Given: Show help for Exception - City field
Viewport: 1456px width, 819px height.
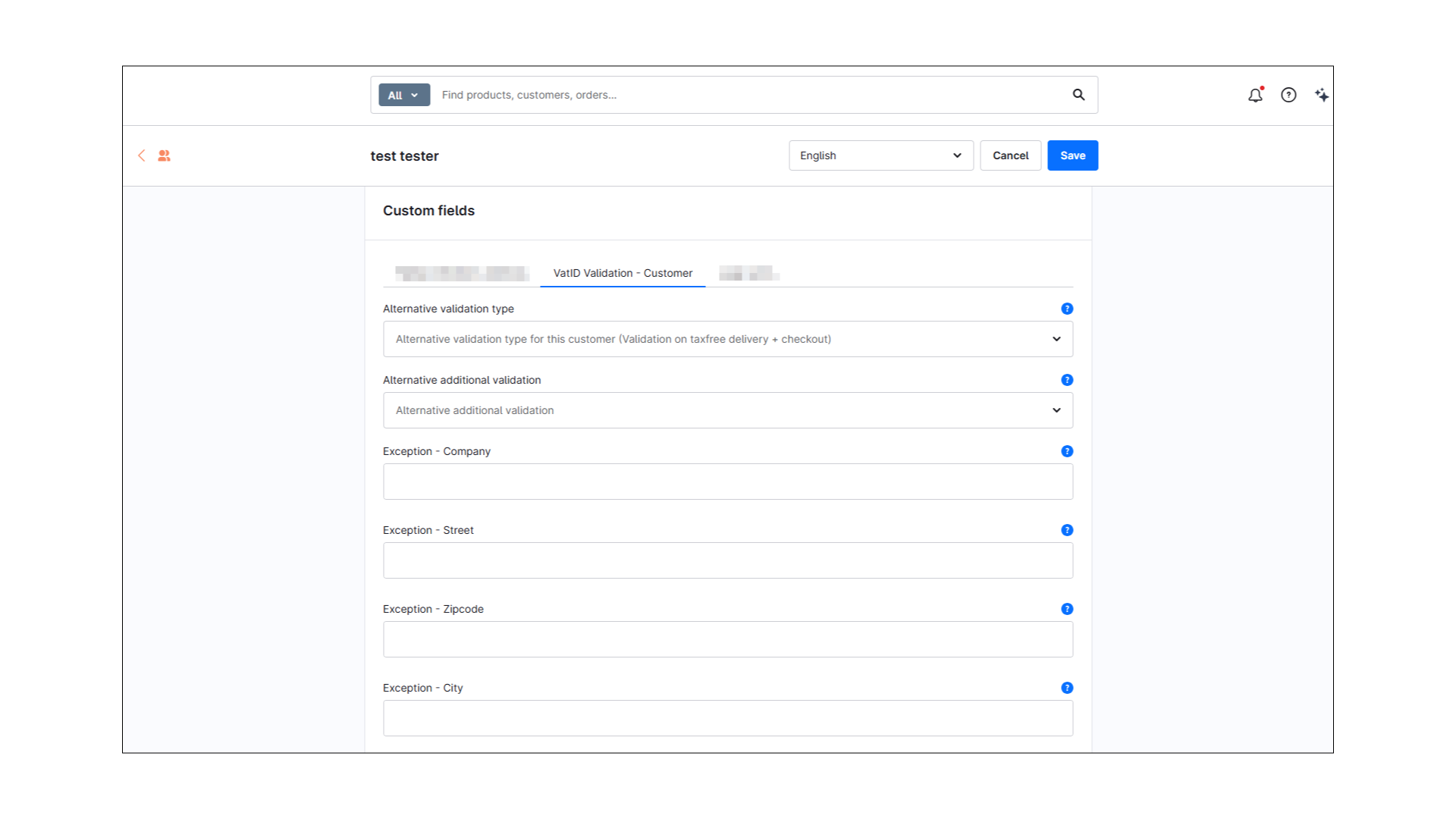Looking at the screenshot, I should coord(1067,688).
